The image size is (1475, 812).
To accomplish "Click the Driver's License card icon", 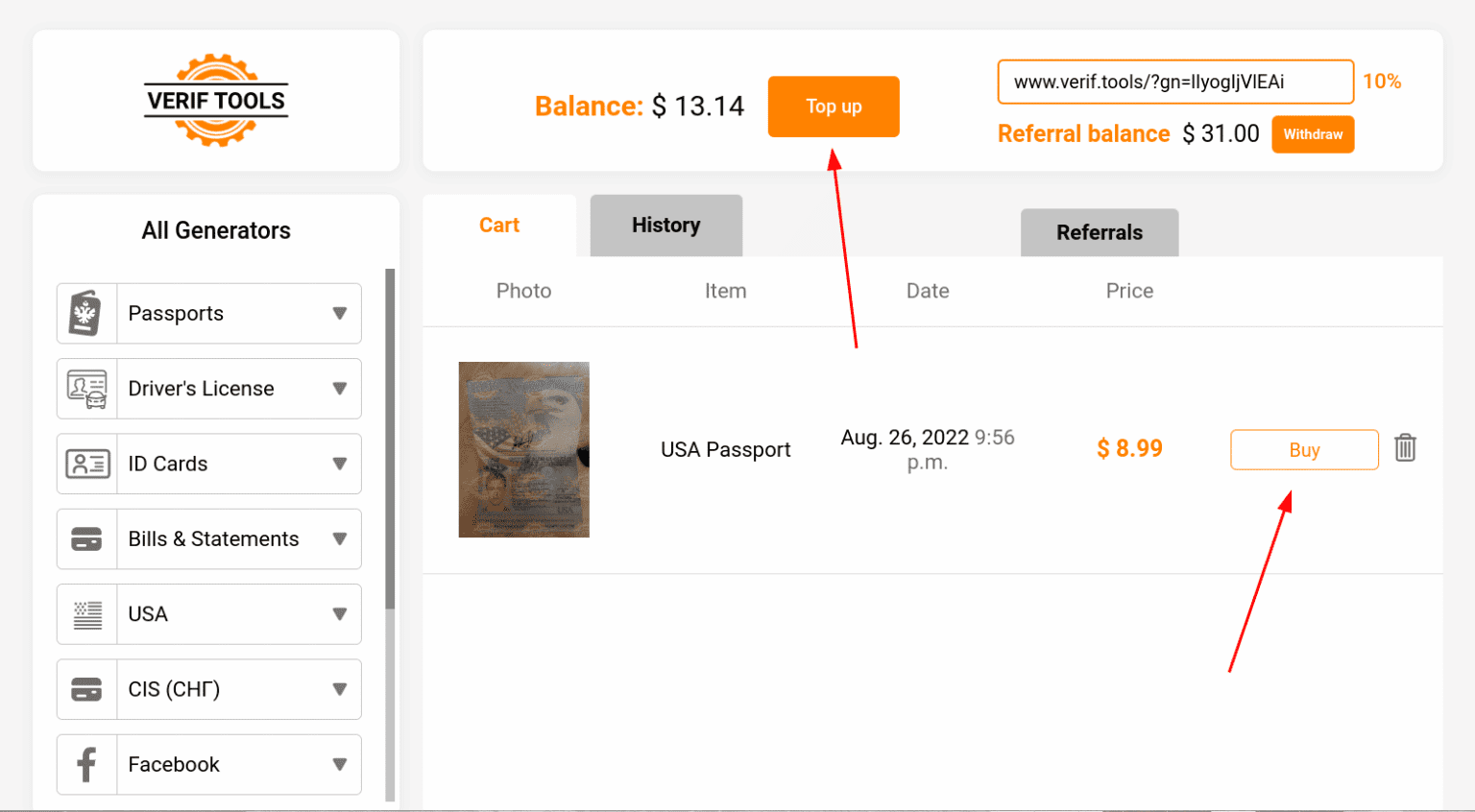I will point(86,389).
